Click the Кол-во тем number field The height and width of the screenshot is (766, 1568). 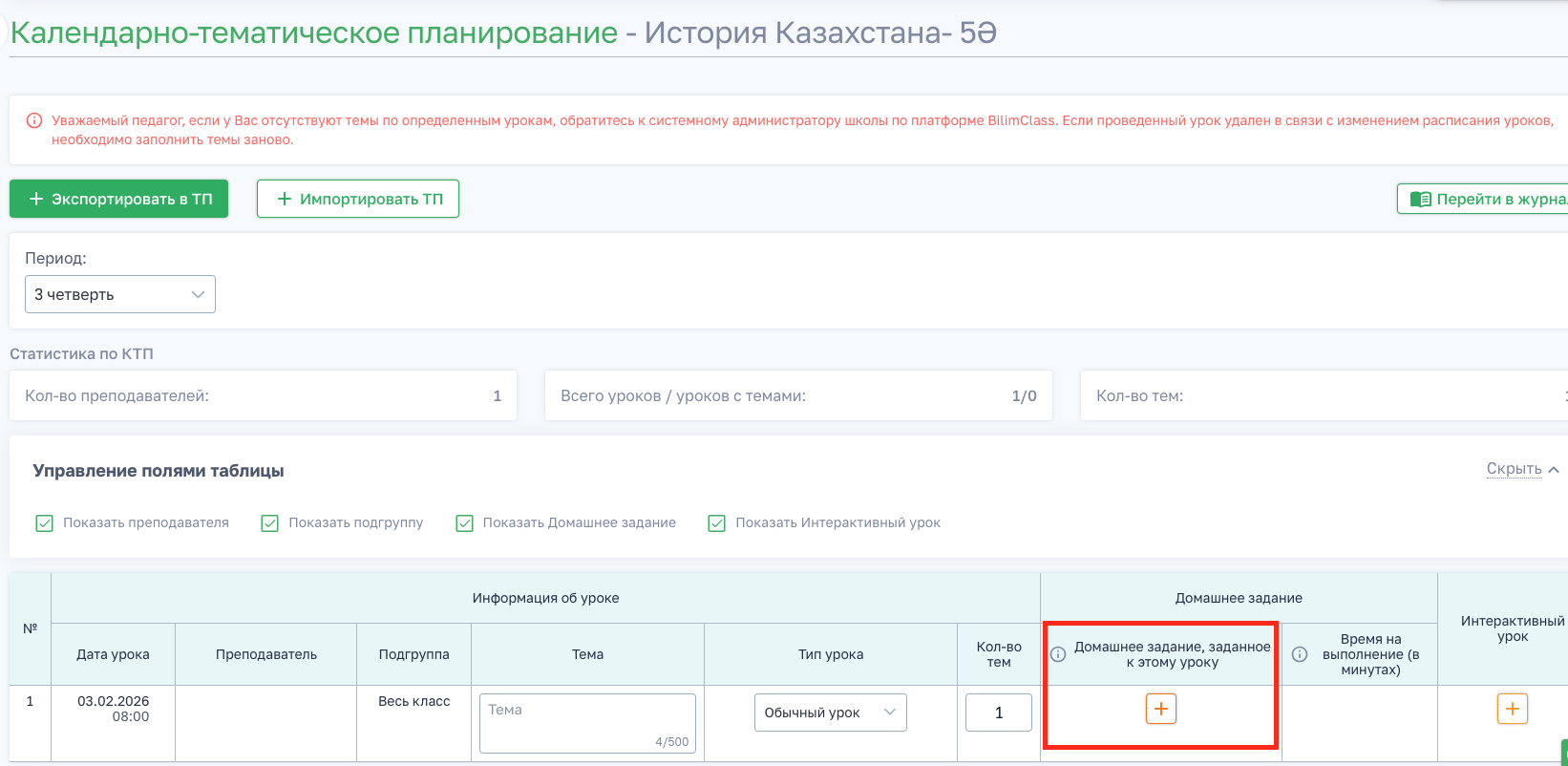coord(998,713)
